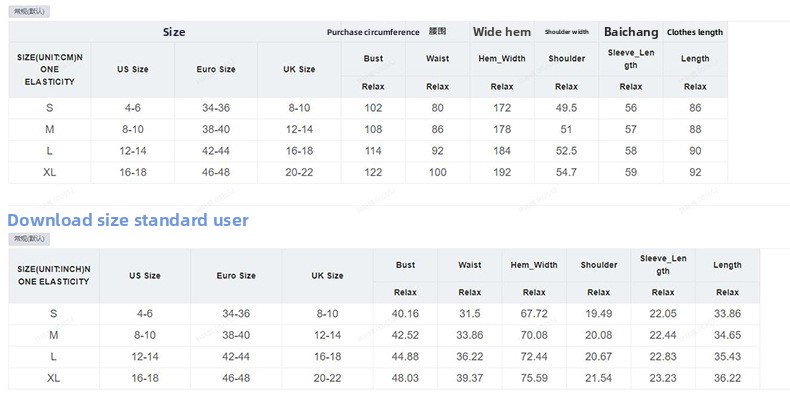Screen dimensions: 790x405
Task: Click the 常规(默认) tag above the inch table
Action: pos(29,239)
